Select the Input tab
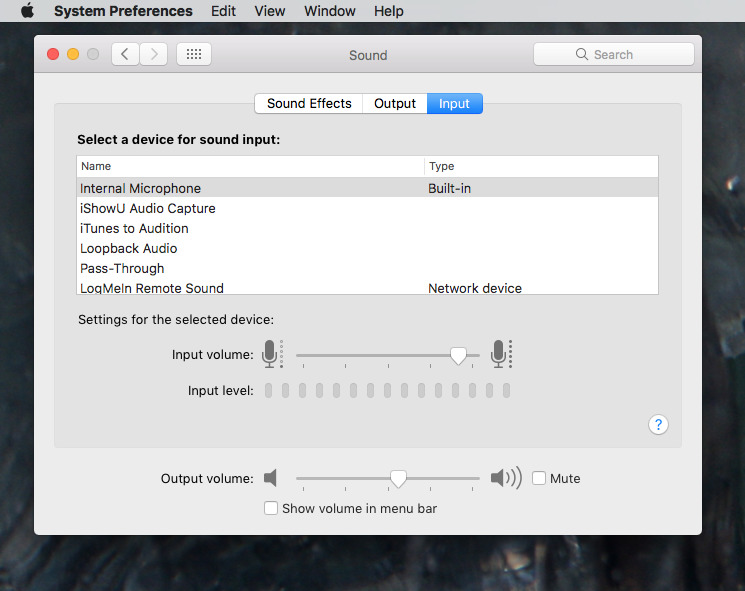 [x=454, y=104]
